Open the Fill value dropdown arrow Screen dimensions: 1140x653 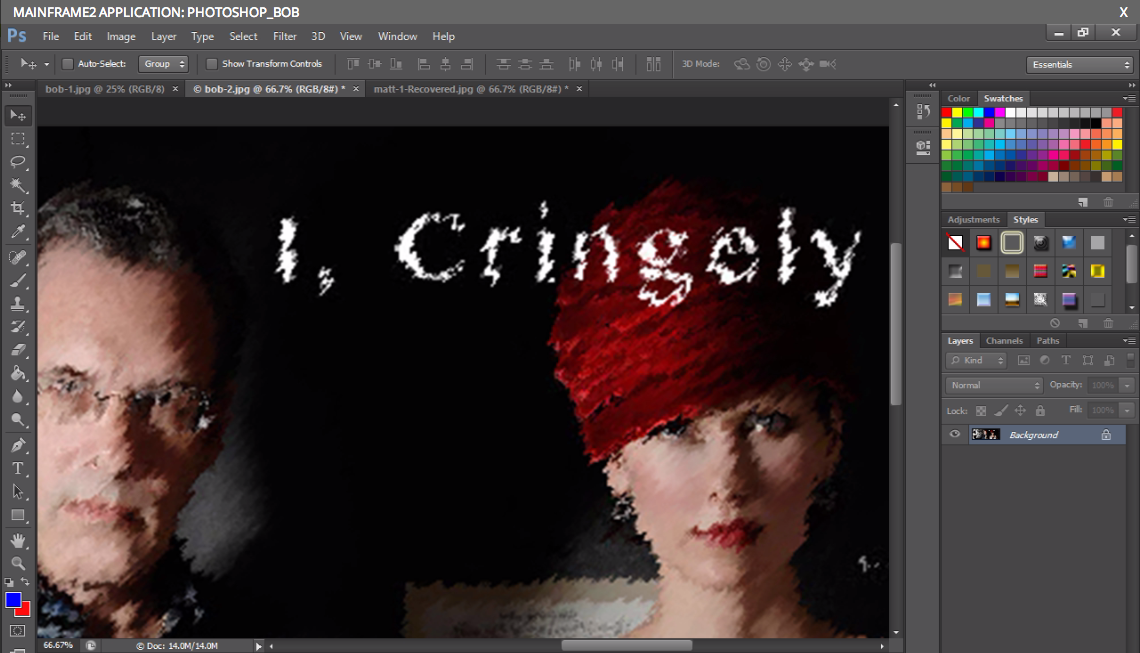(1127, 411)
